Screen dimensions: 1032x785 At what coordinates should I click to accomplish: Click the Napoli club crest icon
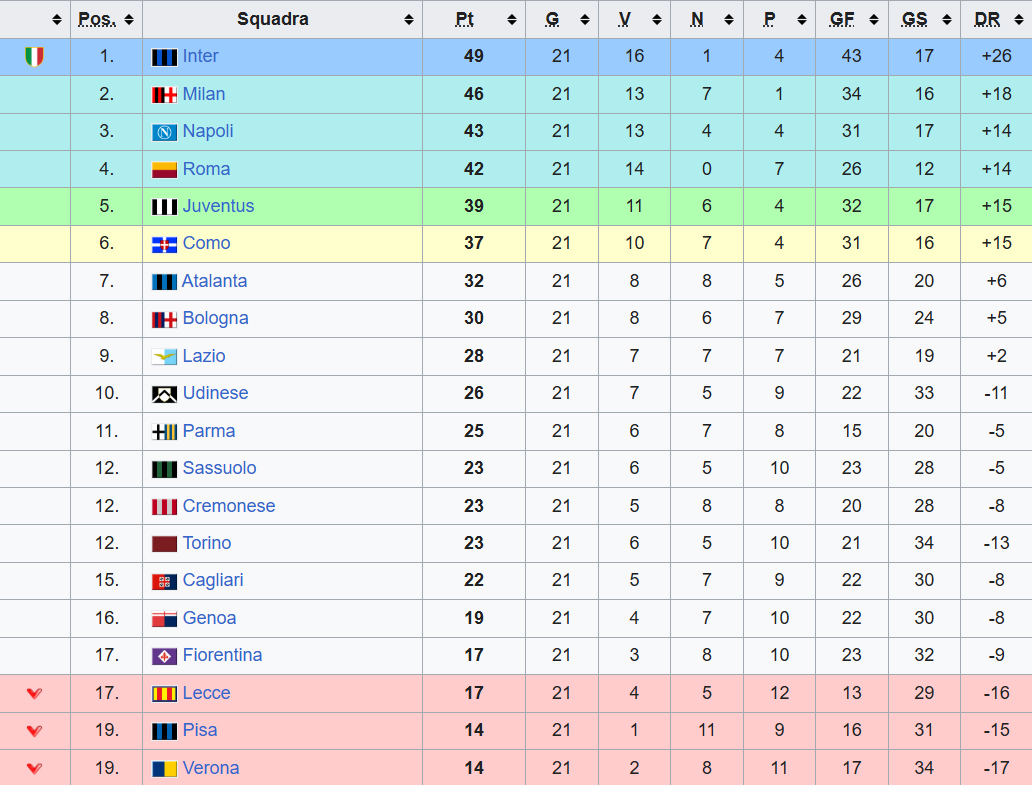point(164,132)
